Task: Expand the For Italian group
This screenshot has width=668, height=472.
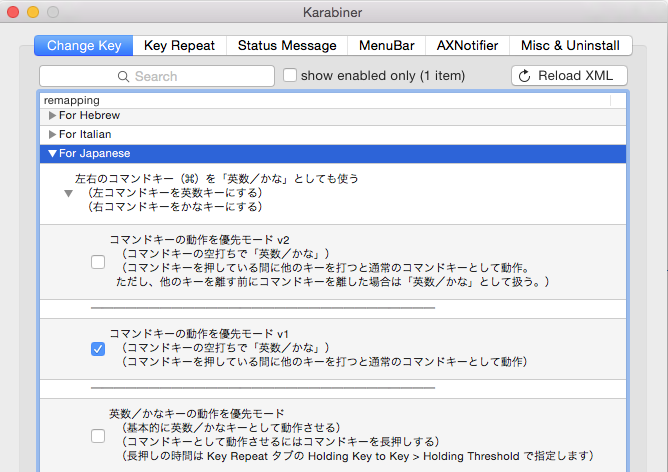Action: click(x=52, y=135)
